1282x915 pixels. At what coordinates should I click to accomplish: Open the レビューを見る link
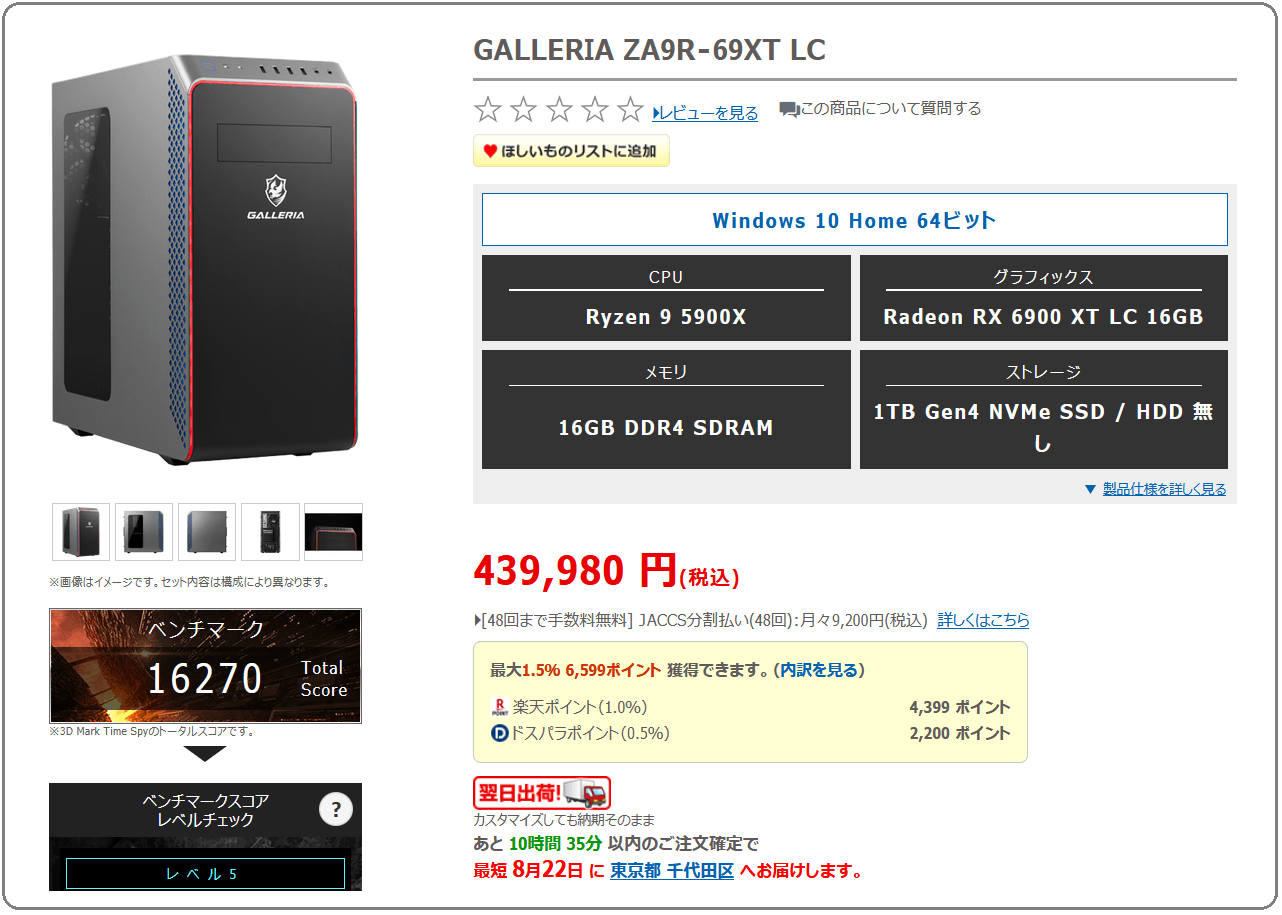click(705, 113)
